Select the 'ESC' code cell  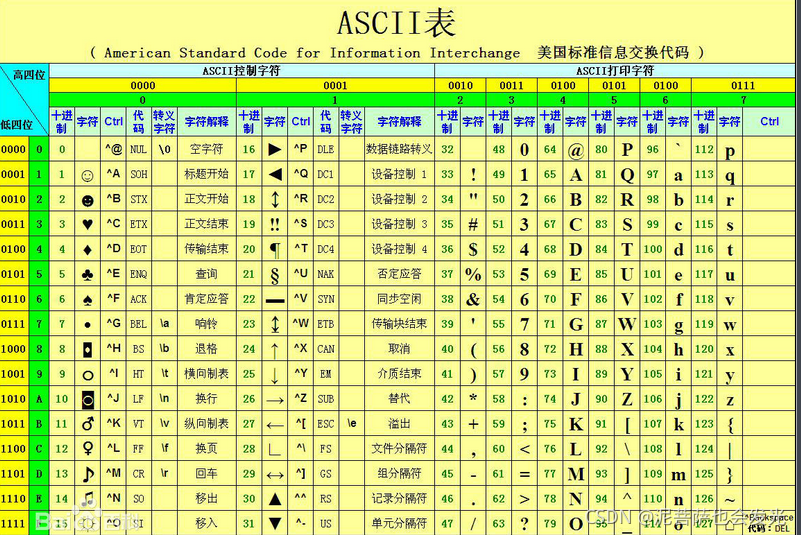(x=325, y=424)
